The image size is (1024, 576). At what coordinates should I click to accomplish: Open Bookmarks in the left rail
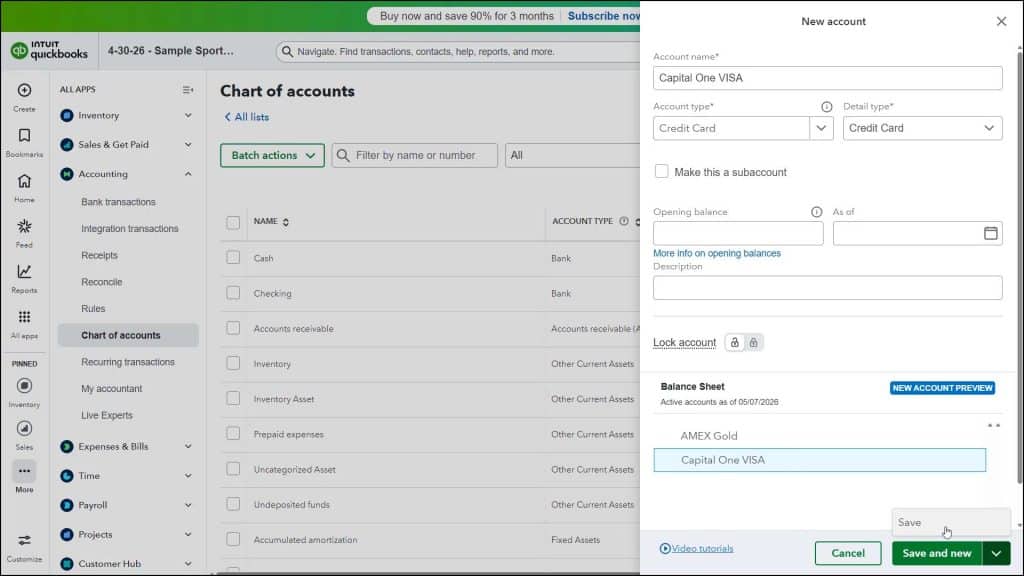pyautogui.click(x=24, y=135)
